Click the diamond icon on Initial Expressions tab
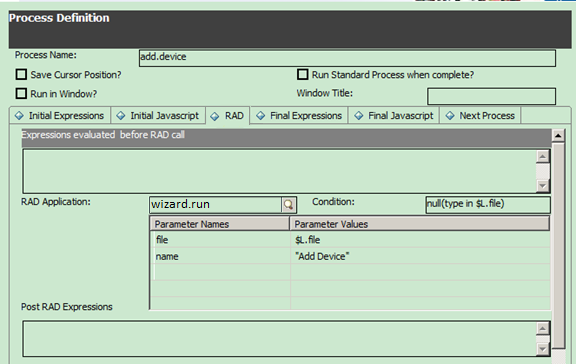Screen dimensions: 576x364 (x=19, y=116)
